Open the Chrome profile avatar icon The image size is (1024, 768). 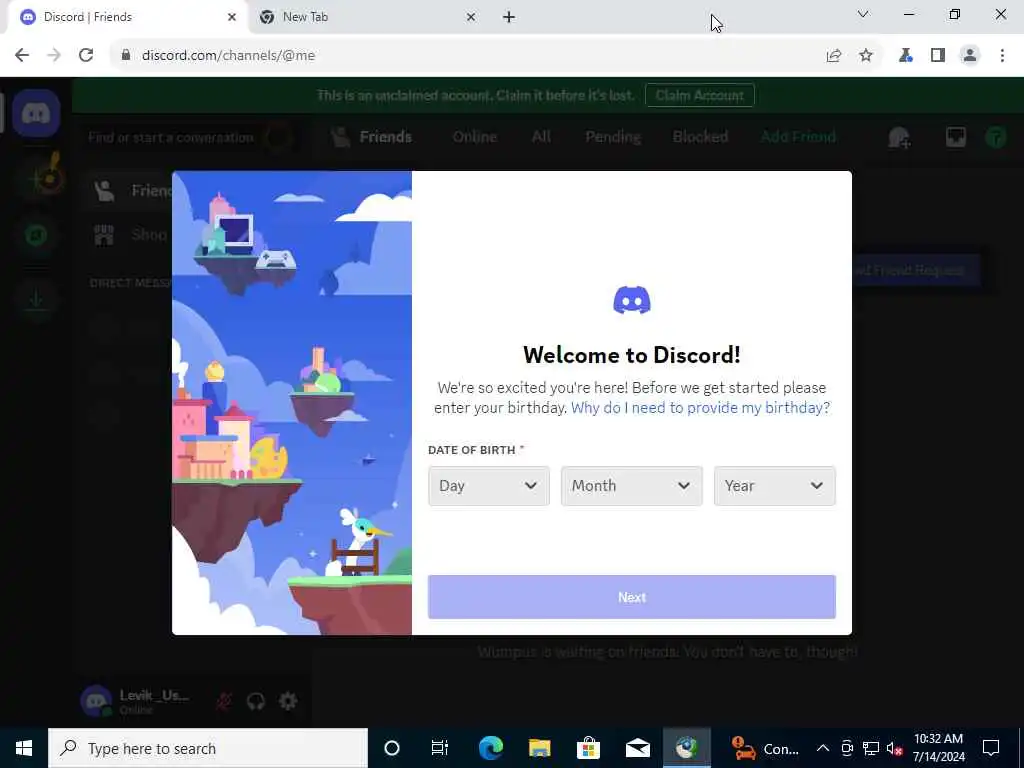(x=970, y=56)
